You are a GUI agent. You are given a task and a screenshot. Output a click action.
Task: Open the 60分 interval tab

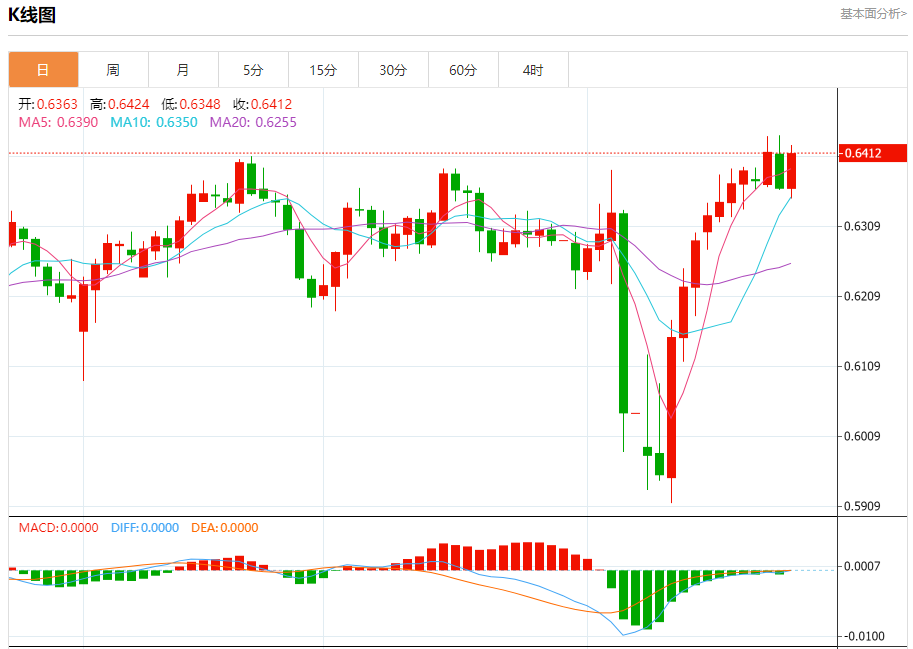tap(463, 70)
